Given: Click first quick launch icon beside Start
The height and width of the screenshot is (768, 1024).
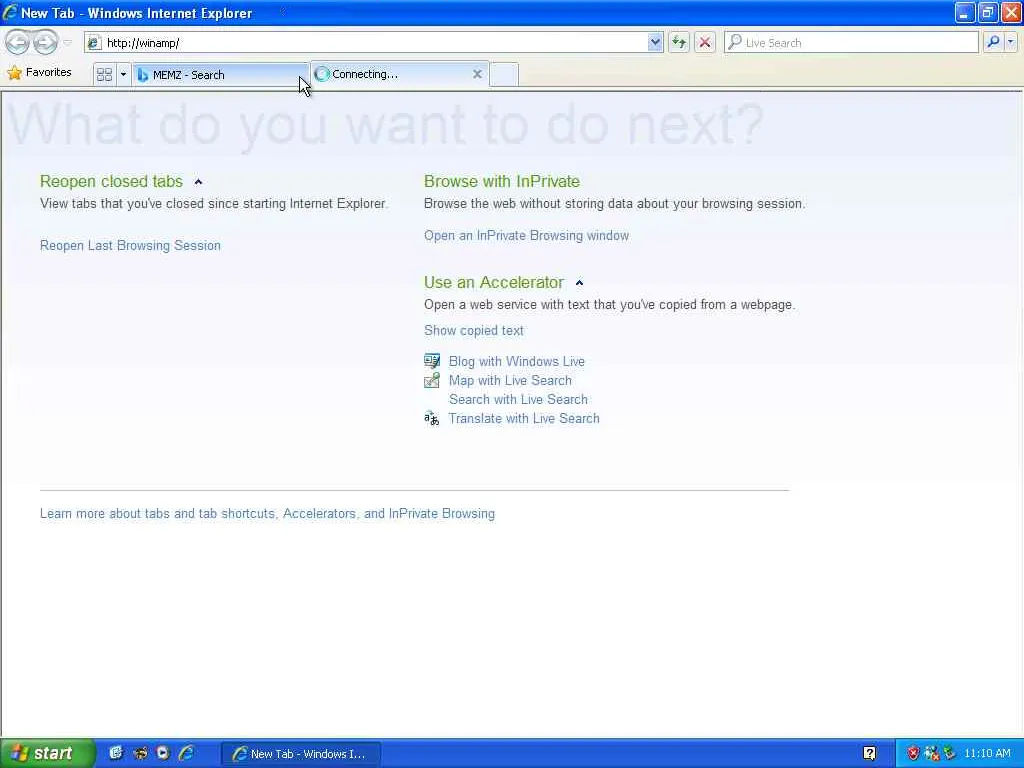Looking at the screenshot, I should click(116, 753).
